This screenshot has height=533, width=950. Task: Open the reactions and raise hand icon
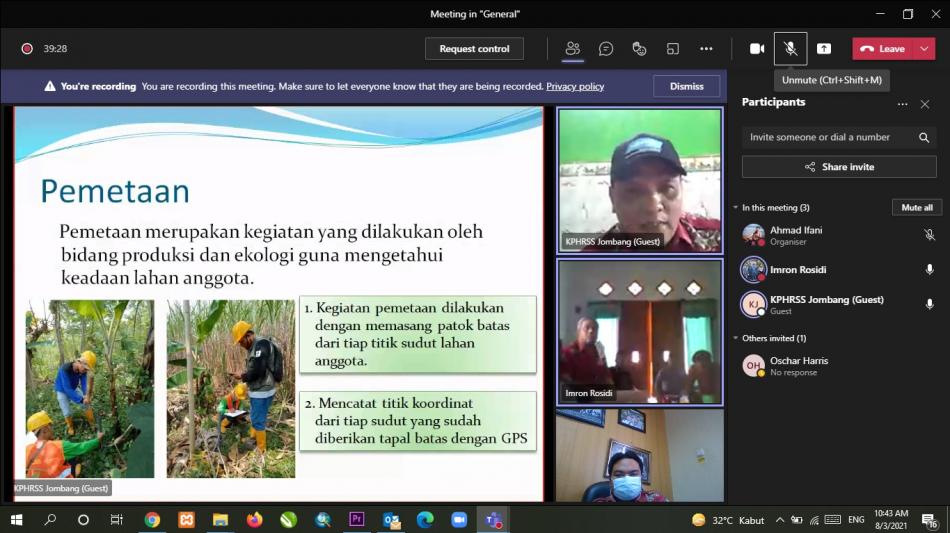click(639, 48)
